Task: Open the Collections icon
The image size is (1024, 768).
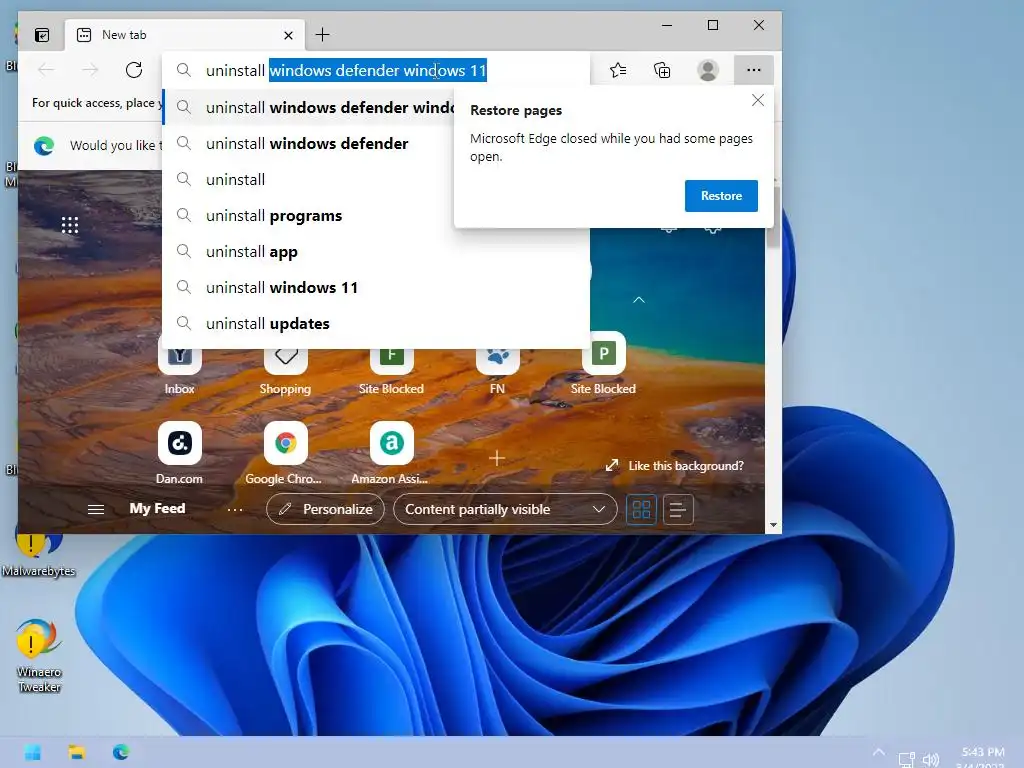Action: pos(662,70)
